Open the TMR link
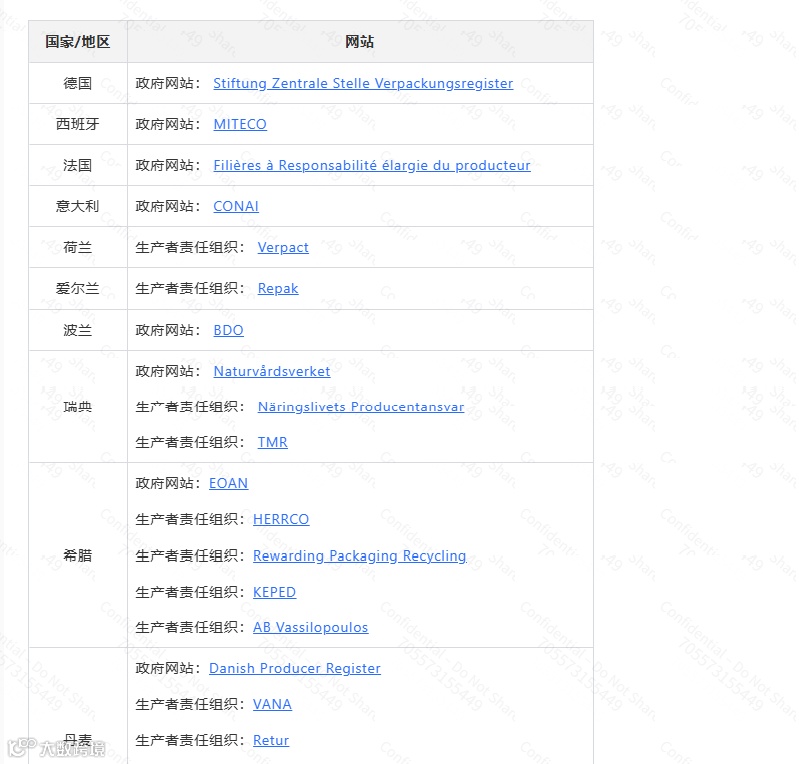 tap(272, 442)
